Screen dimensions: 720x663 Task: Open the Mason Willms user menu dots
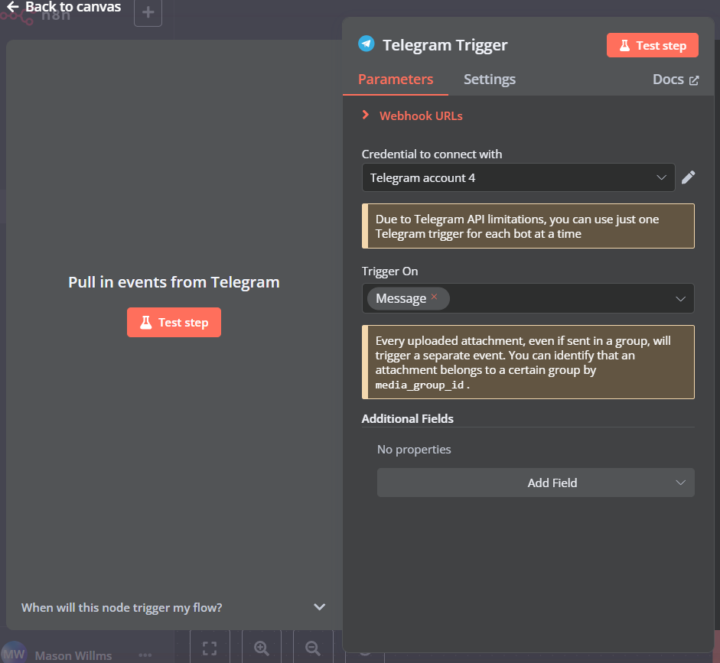click(145, 655)
